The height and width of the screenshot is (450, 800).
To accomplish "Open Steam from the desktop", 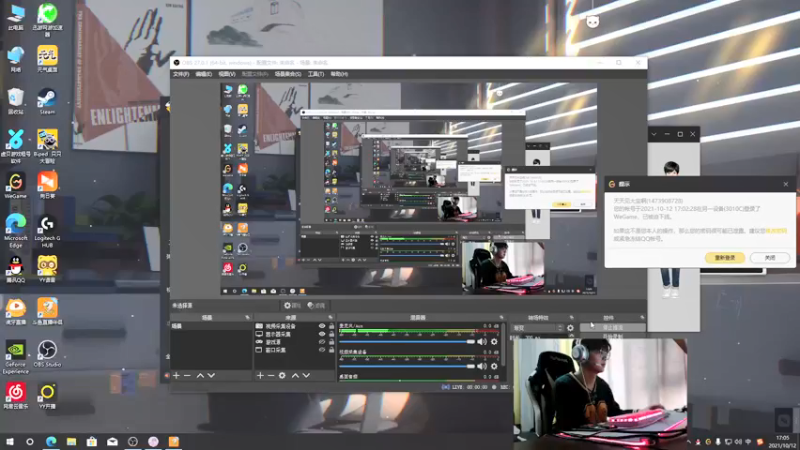I will tap(47, 101).
